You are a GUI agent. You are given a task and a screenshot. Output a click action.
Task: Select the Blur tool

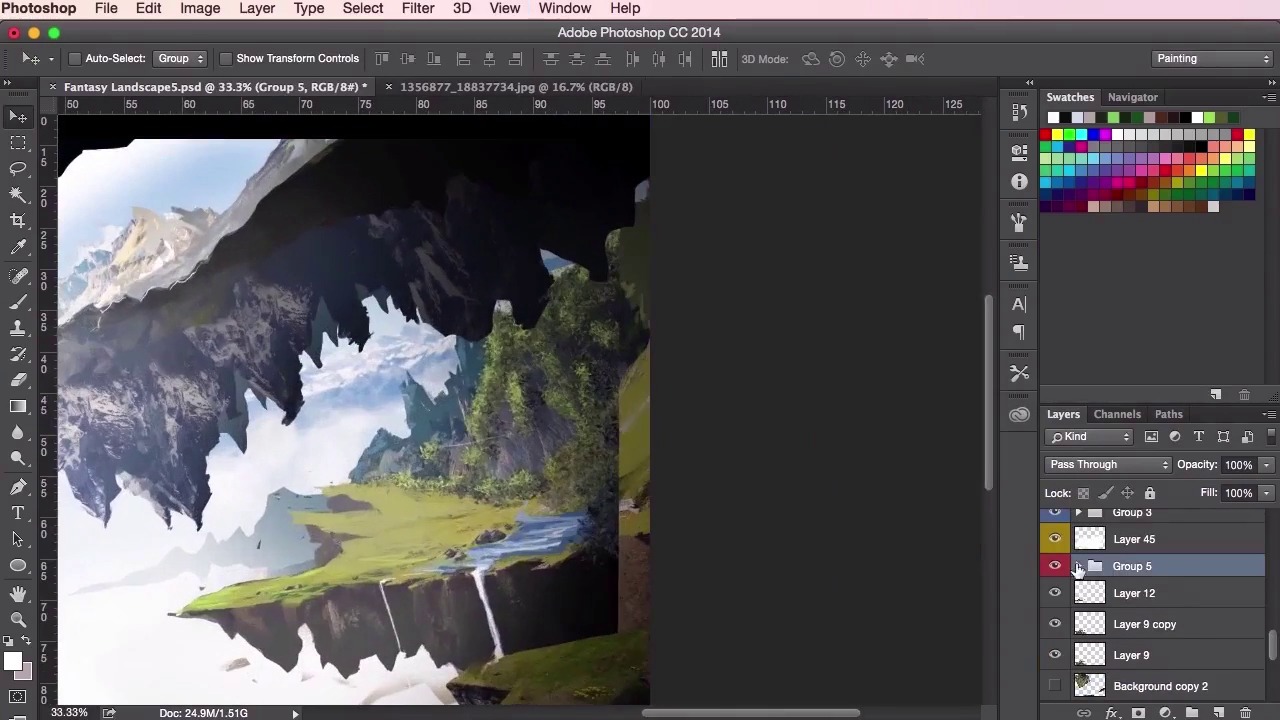click(18, 432)
